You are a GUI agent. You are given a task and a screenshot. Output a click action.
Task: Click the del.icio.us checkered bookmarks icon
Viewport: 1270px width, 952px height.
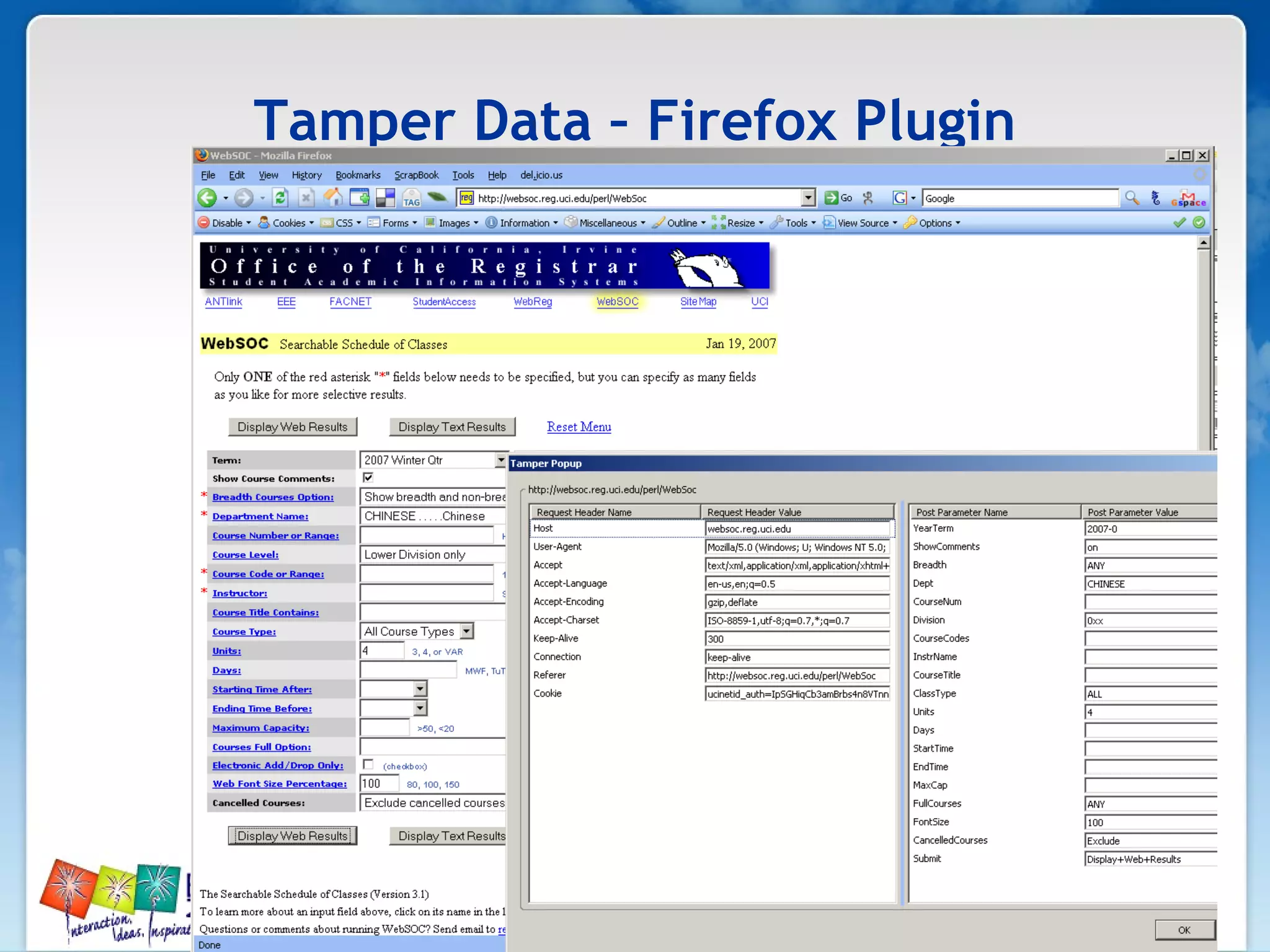pyautogui.click(x=385, y=198)
